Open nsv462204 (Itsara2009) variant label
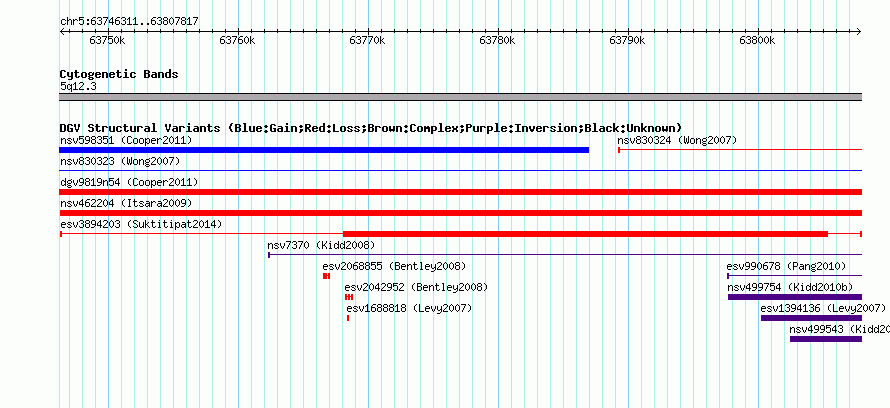The width and height of the screenshot is (890, 408). (x=126, y=204)
